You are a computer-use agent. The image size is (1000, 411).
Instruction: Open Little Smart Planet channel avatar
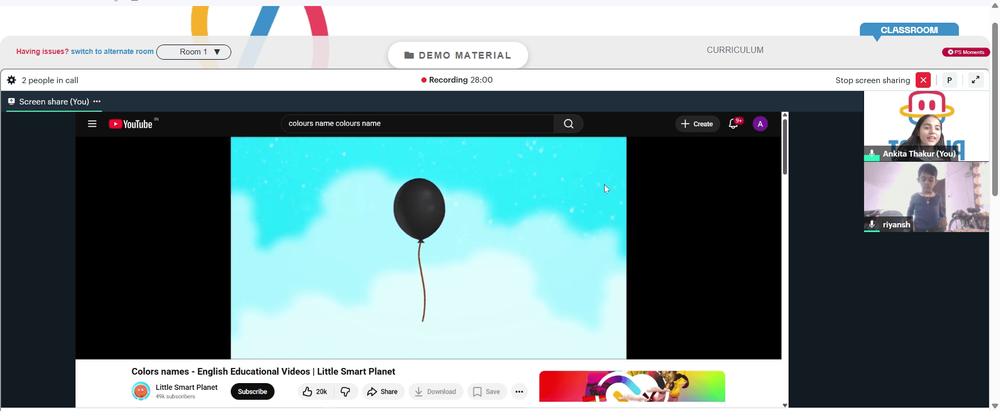141,391
